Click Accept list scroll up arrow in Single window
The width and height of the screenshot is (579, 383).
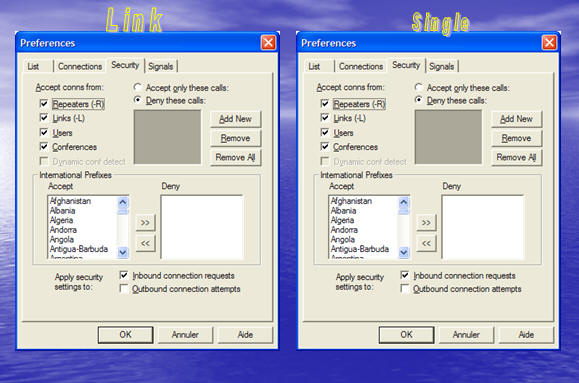pyautogui.click(x=404, y=202)
